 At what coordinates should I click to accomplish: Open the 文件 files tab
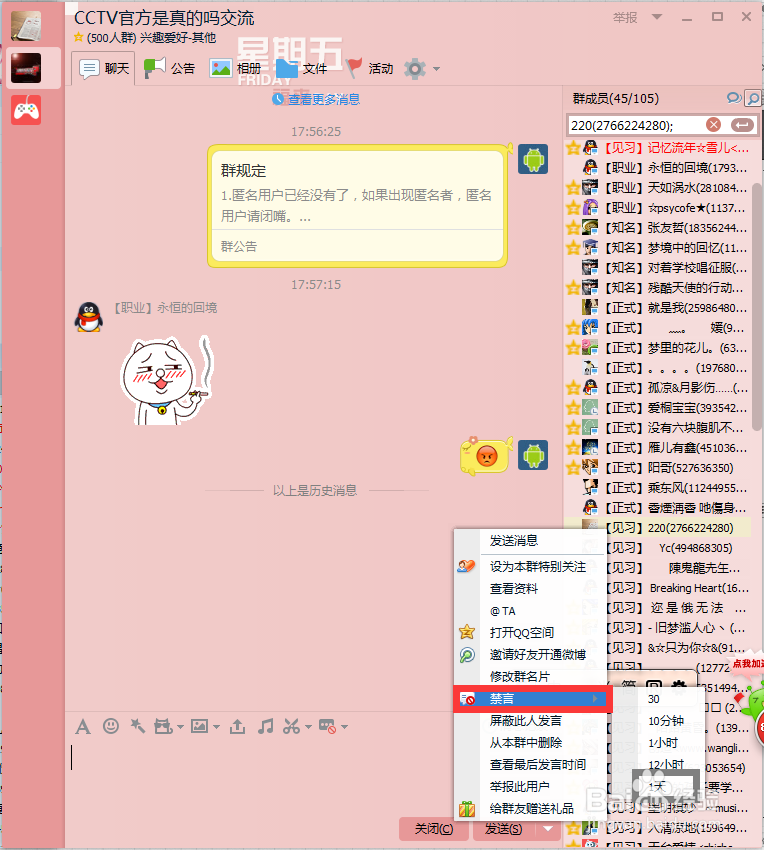[x=301, y=69]
